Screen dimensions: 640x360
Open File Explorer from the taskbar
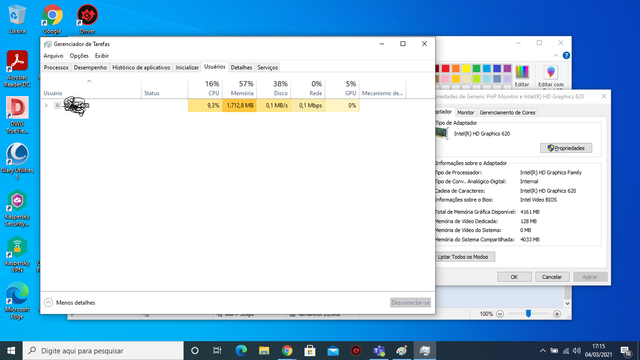coord(264,351)
